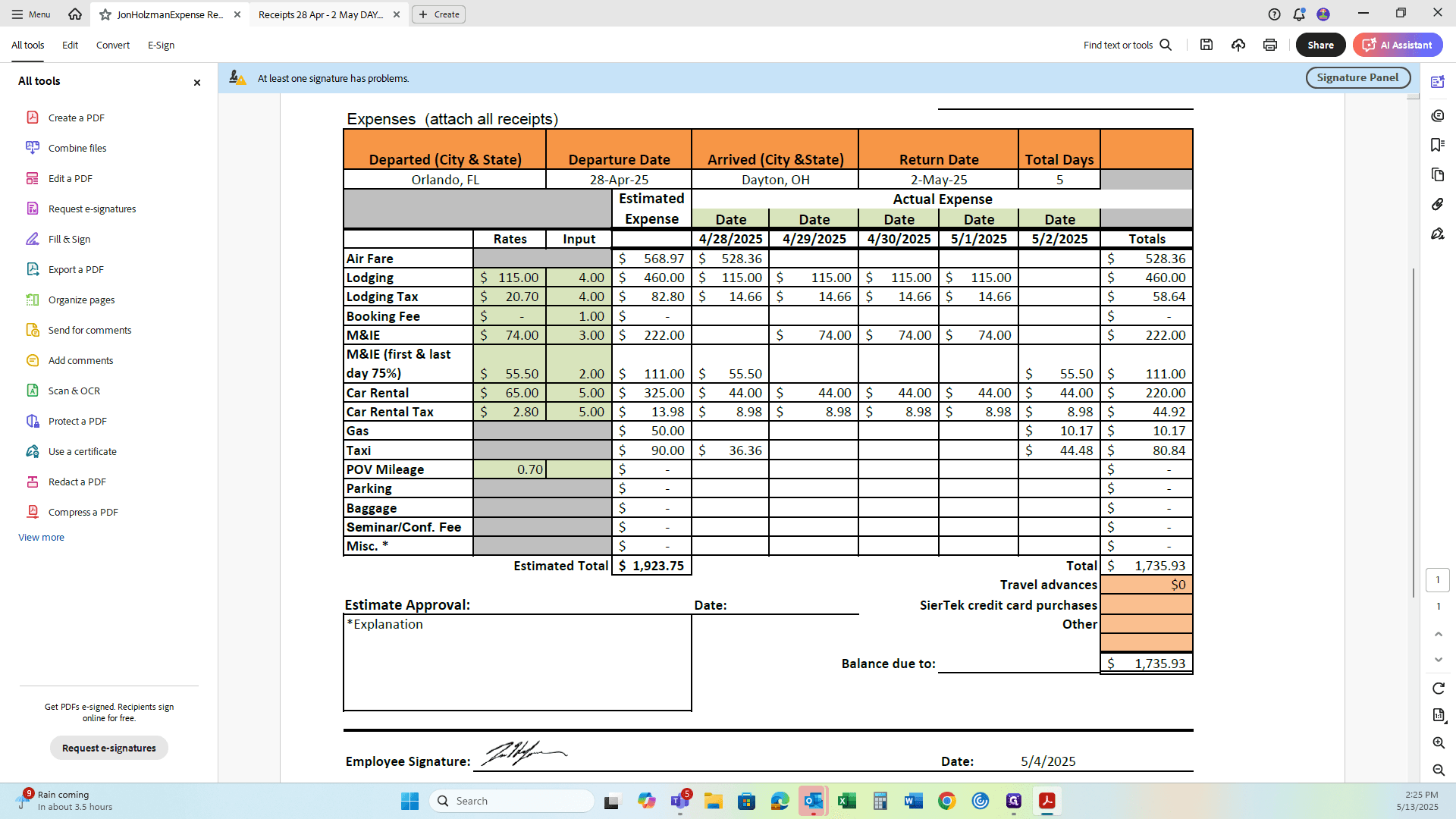Open the Find text or tools search
The height and width of the screenshot is (819, 1456).
[x=1127, y=45]
